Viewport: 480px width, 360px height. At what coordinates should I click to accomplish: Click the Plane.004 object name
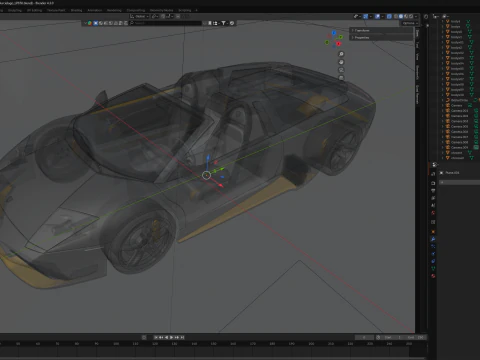(452, 173)
